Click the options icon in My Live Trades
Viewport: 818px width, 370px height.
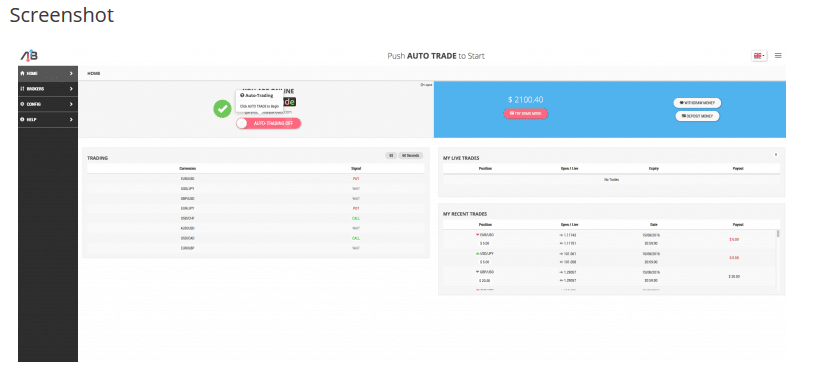pos(776,154)
